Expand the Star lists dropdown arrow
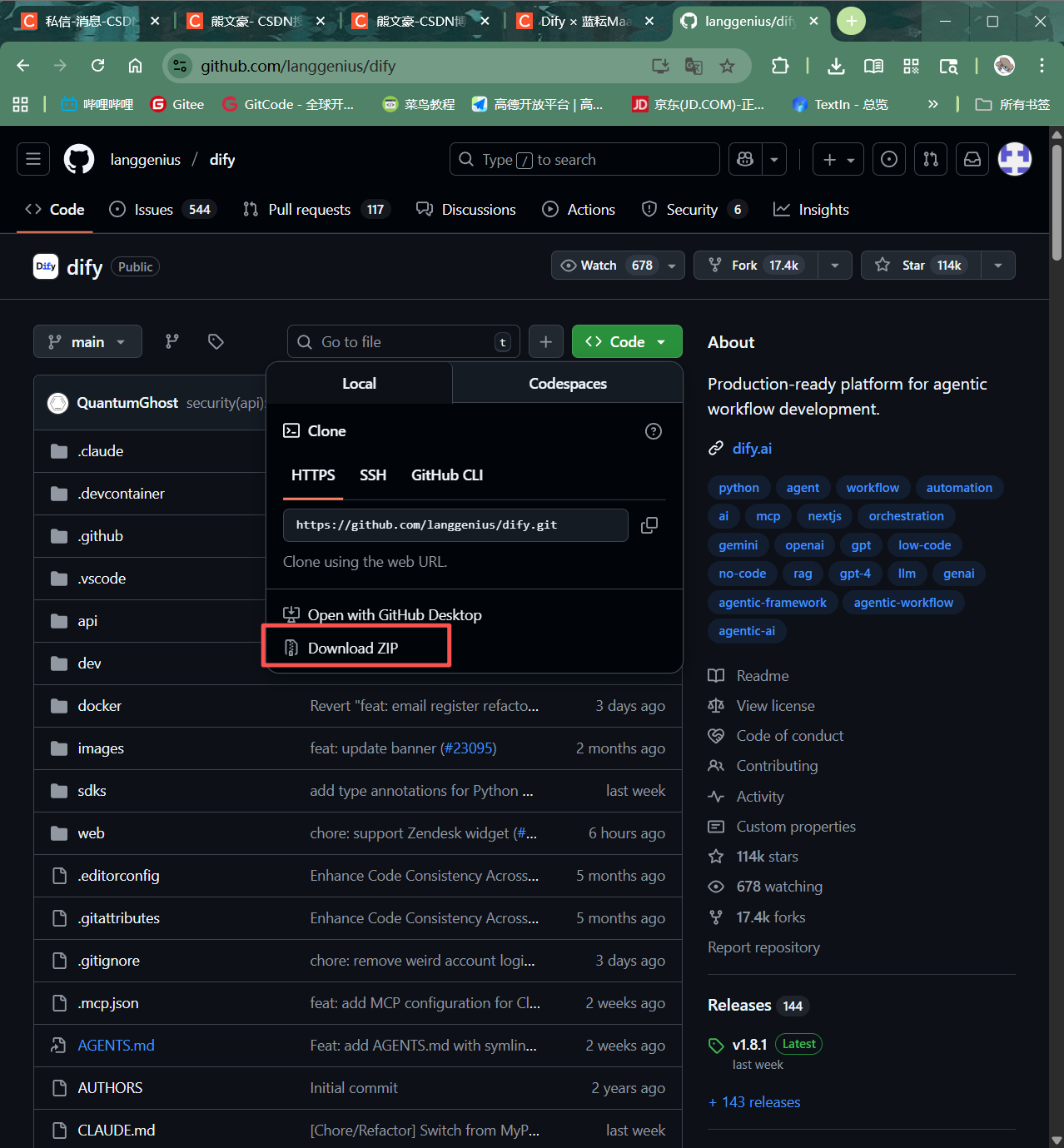This screenshot has width=1064, height=1148. 998,266
